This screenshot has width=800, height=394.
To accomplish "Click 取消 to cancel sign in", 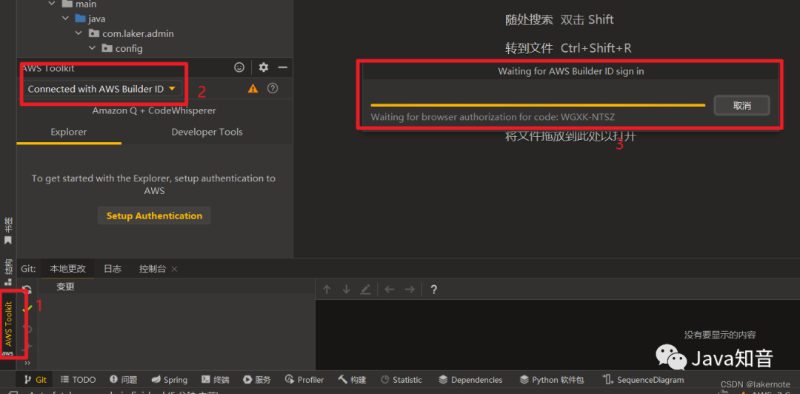I will pyautogui.click(x=742, y=106).
